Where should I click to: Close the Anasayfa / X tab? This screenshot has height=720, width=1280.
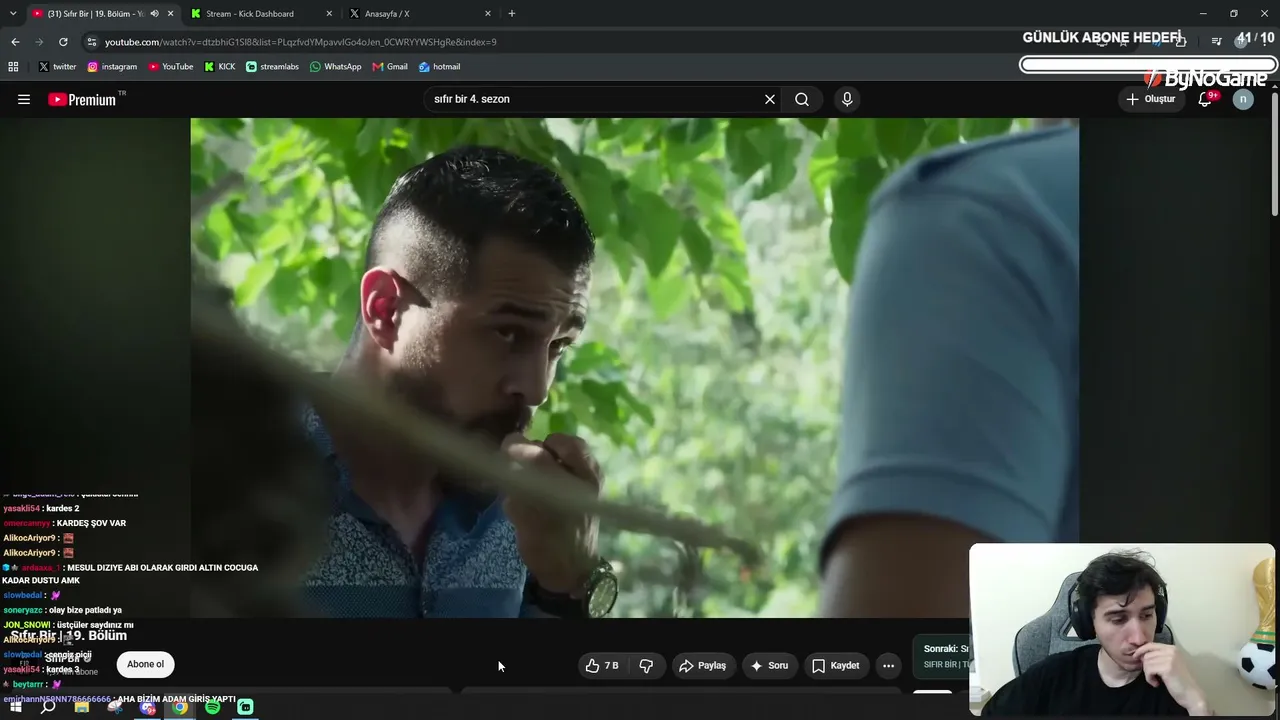click(488, 14)
